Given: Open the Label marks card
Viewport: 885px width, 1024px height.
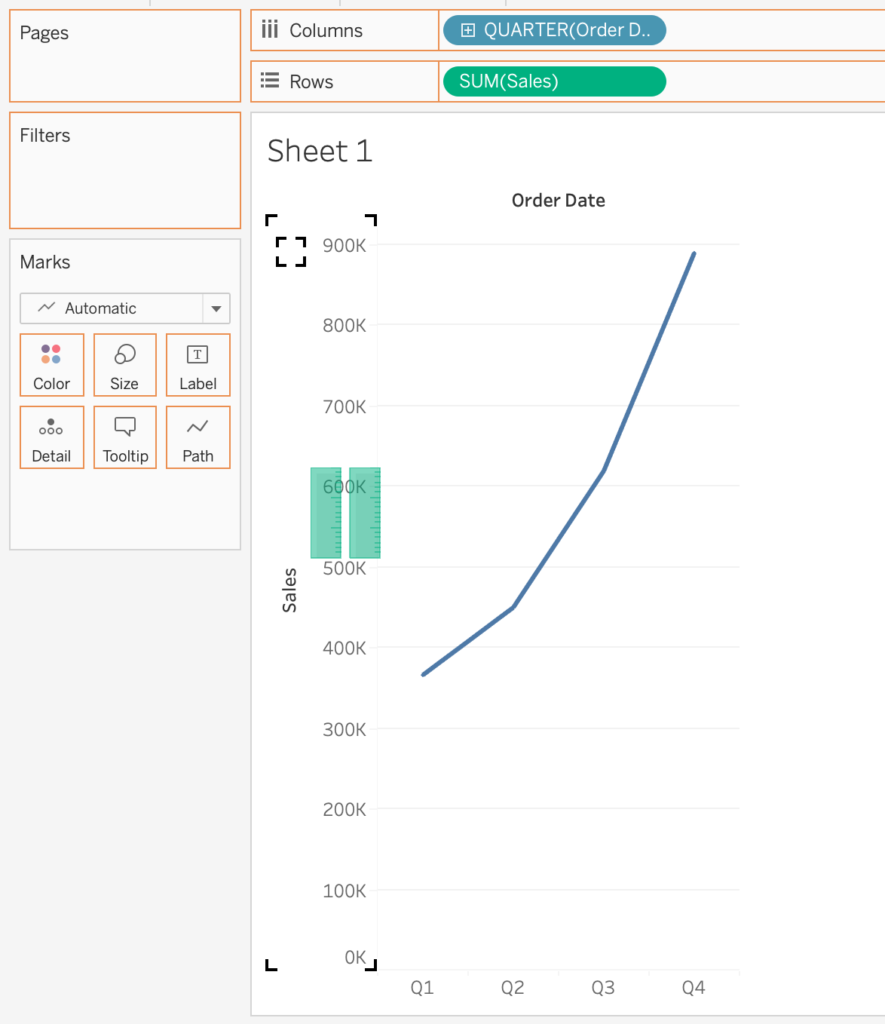Looking at the screenshot, I should click(x=198, y=365).
